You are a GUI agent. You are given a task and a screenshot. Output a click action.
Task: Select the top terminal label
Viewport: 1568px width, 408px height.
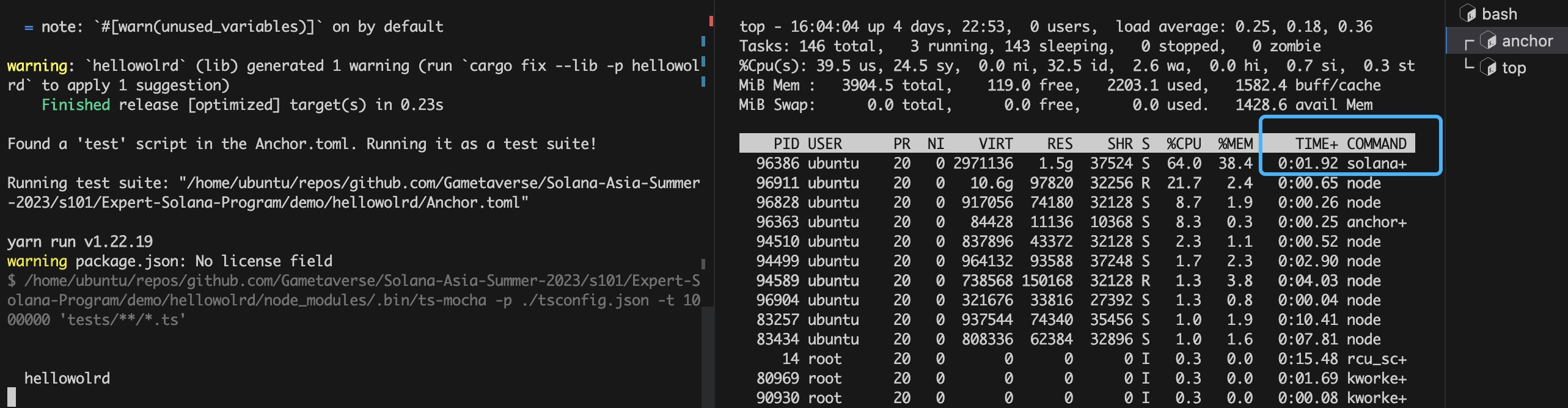pos(1514,68)
